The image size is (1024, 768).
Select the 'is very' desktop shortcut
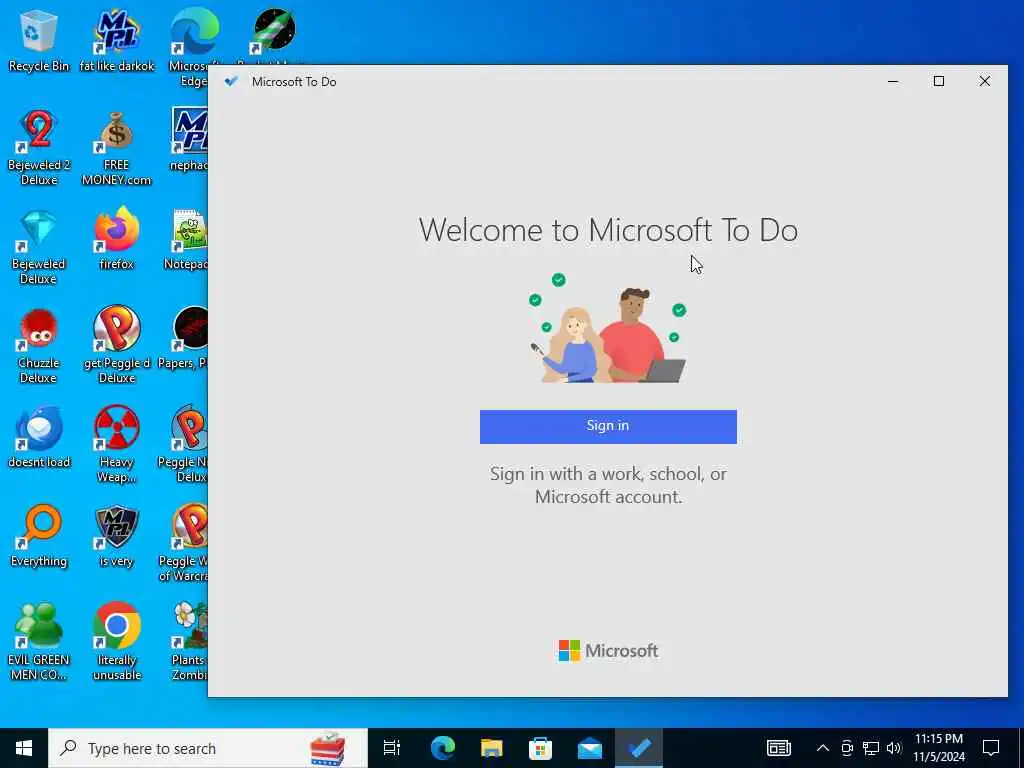tap(117, 537)
